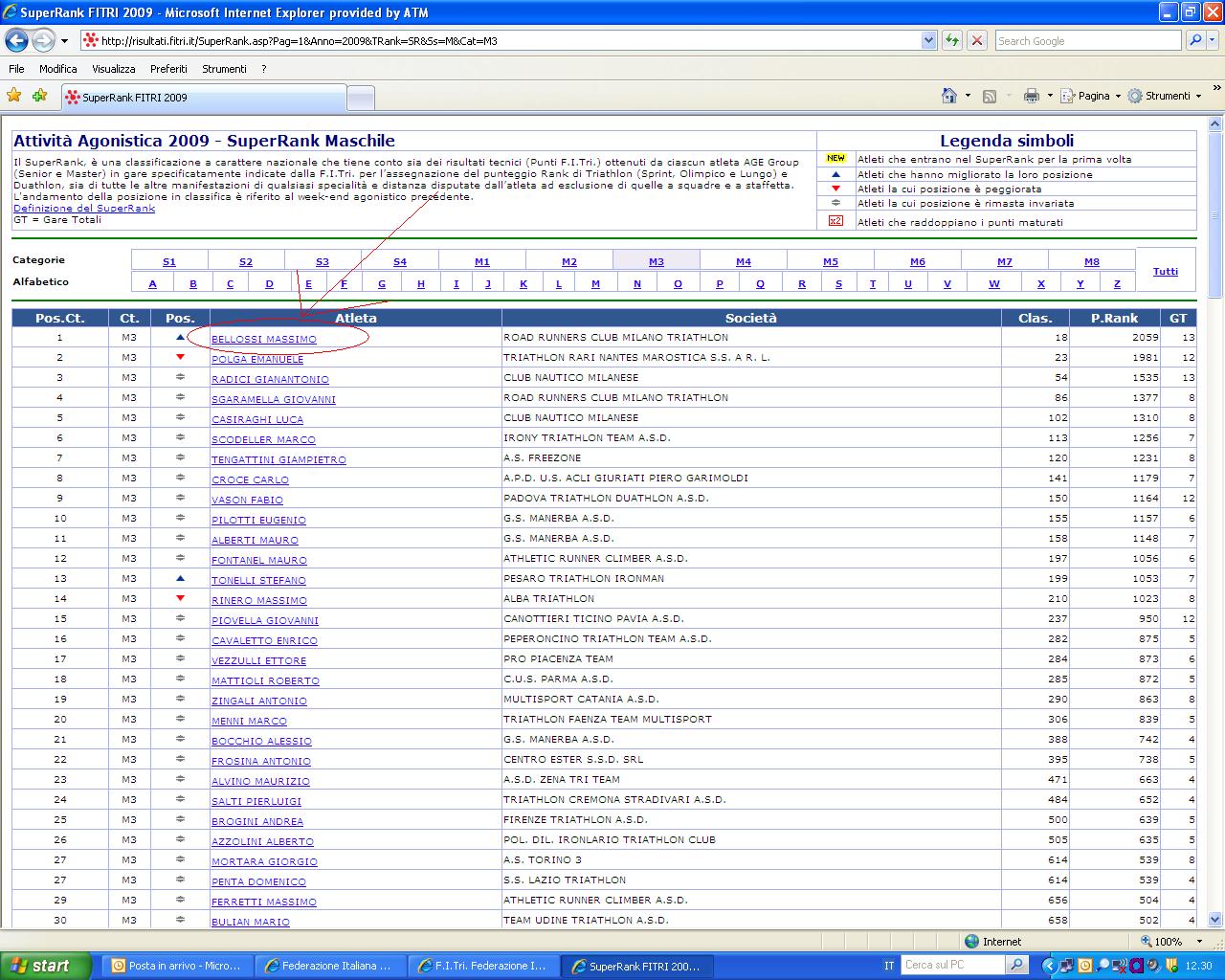
Task: Click the Print icon in toolbar
Action: tap(1032, 96)
